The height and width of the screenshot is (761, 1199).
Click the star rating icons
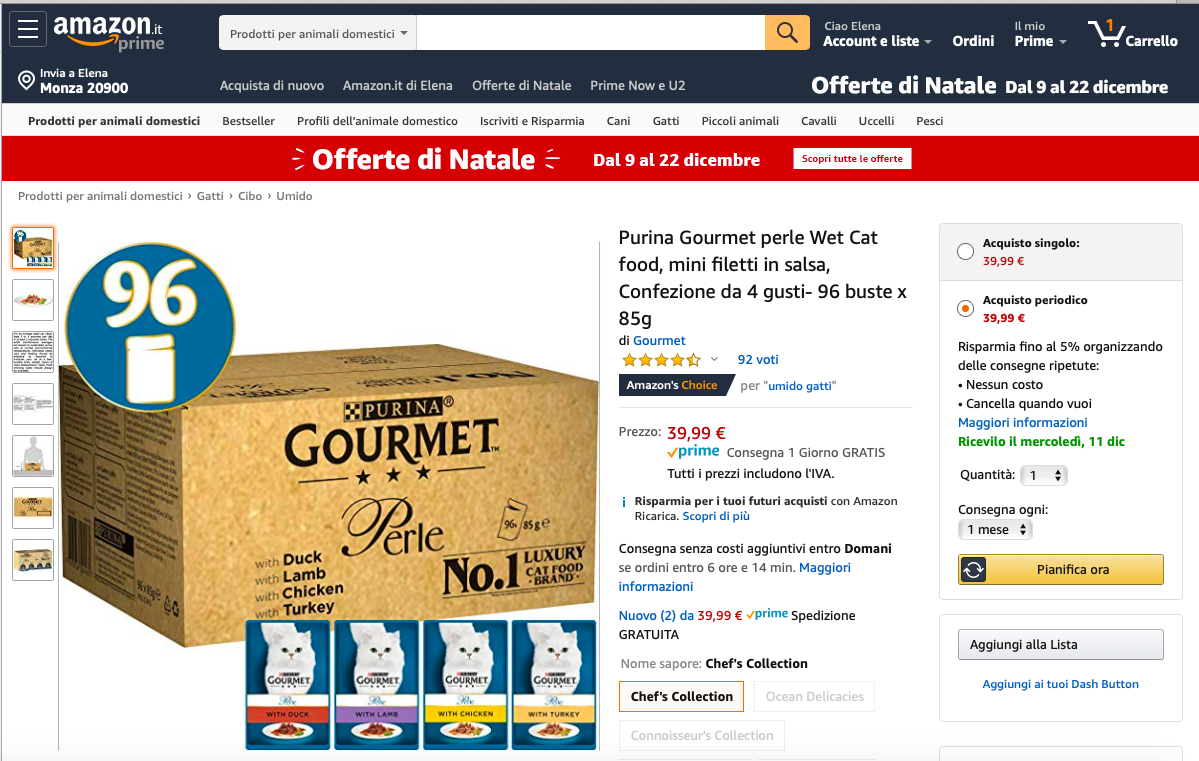[661, 359]
